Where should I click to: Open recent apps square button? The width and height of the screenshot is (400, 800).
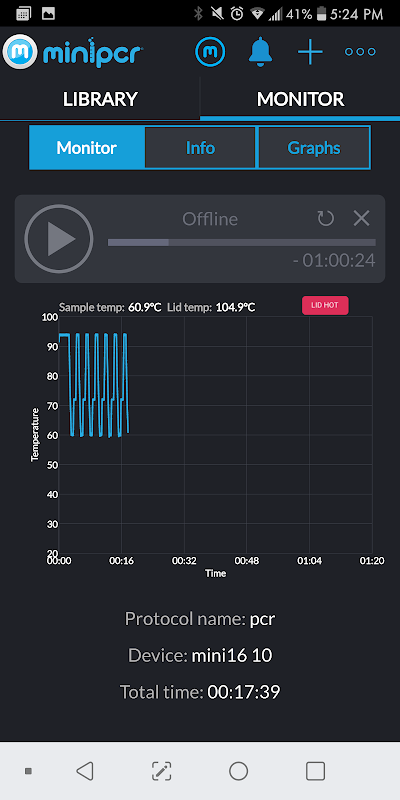coord(315,771)
